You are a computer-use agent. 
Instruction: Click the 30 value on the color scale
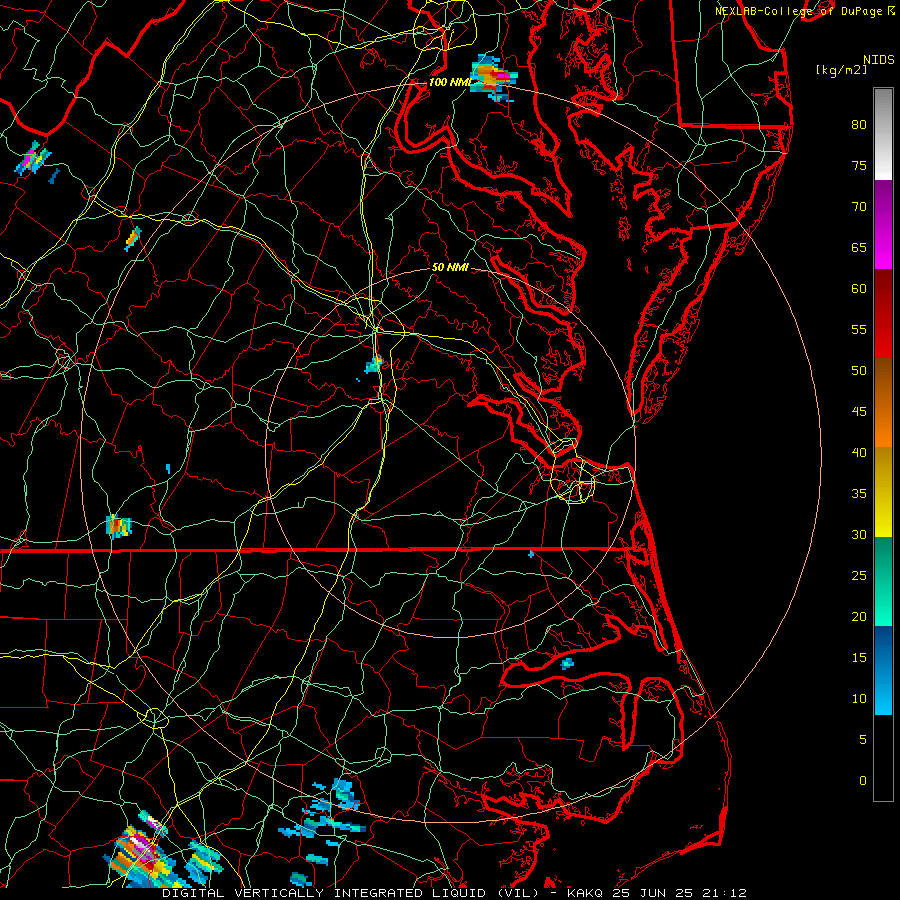[x=859, y=534]
